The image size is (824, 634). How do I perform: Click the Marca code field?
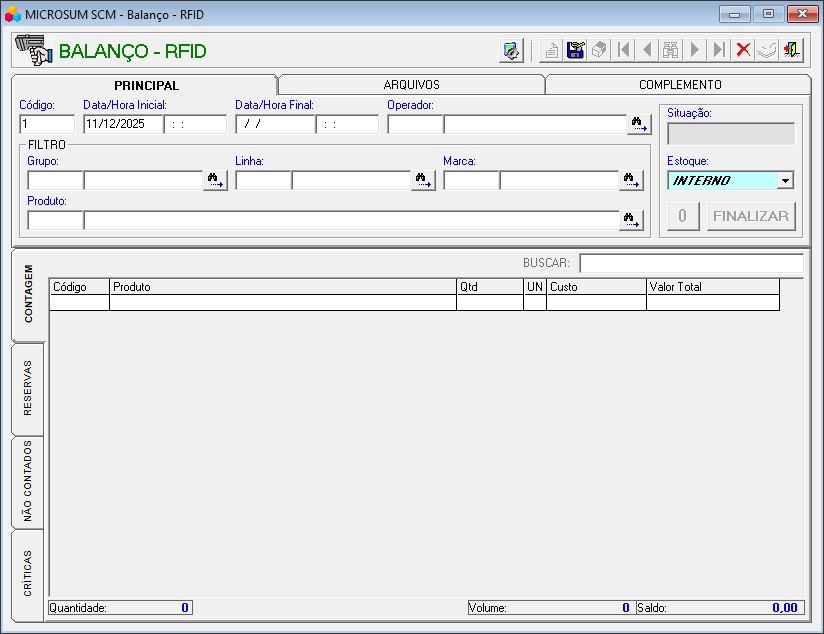click(x=471, y=180)
